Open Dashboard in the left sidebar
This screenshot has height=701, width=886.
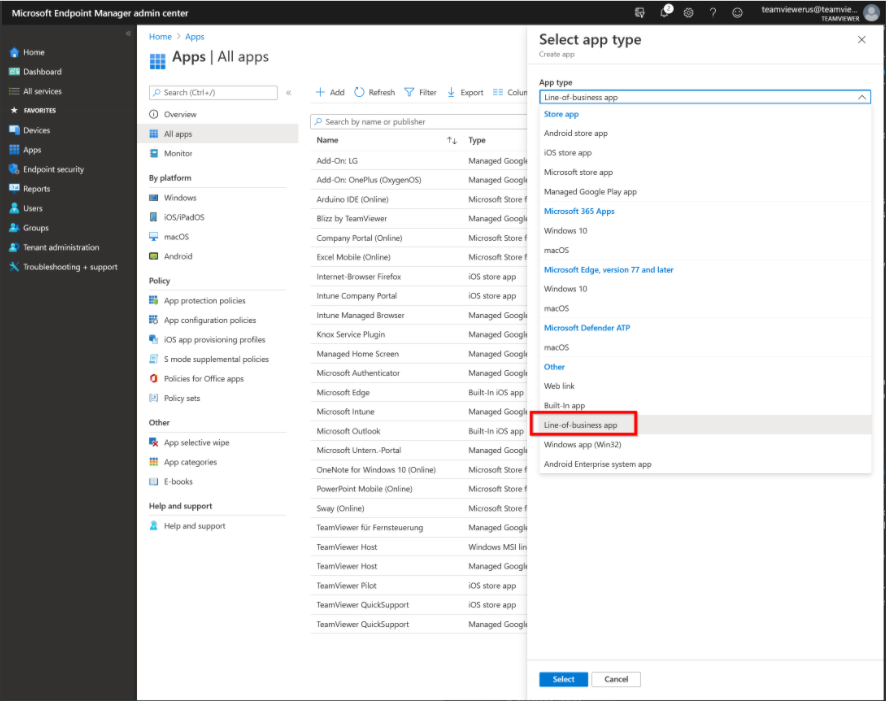pos(42,72)
